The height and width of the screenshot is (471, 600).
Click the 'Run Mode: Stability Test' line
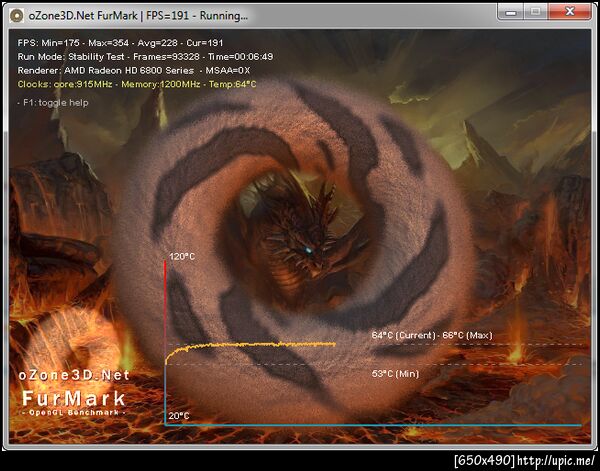pyautogui.click(x=145, y=57)
